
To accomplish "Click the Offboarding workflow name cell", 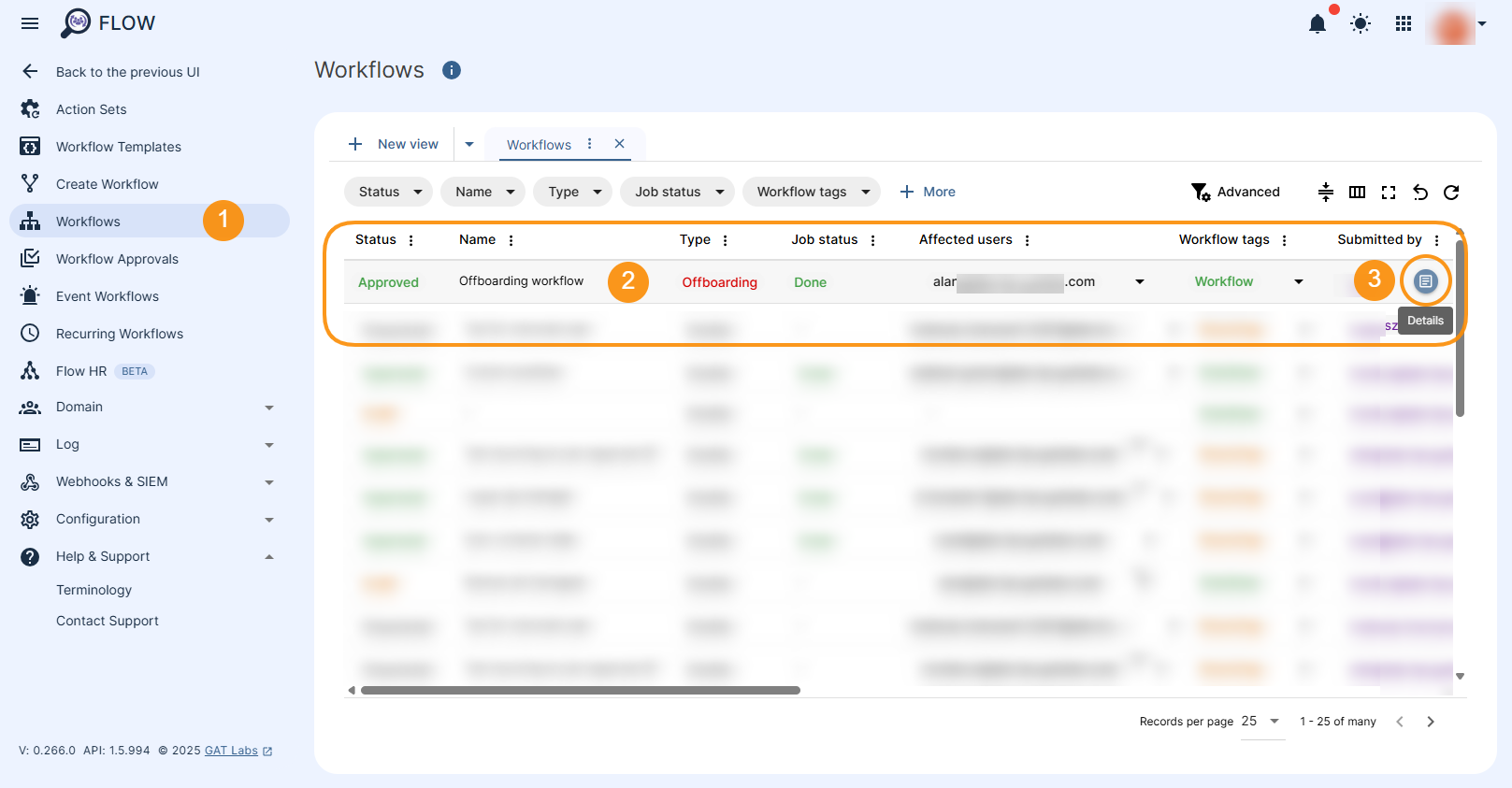I will [x=521, y=281].
